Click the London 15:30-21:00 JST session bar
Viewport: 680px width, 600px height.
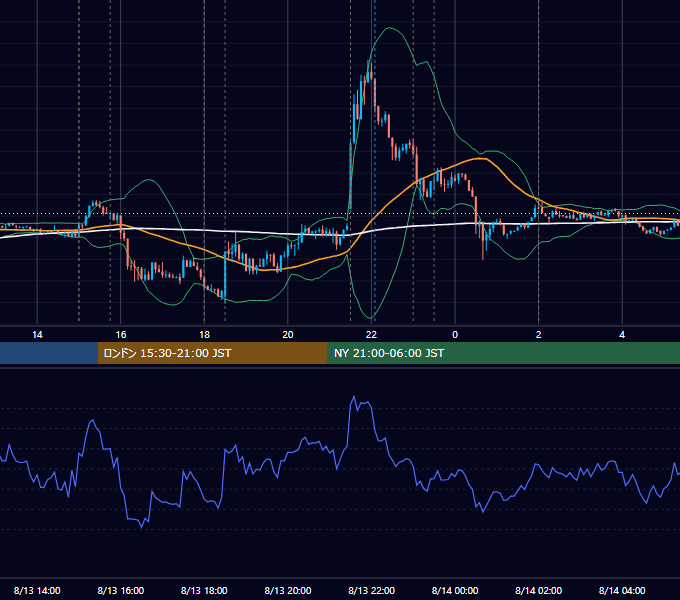pyautogui.click(x=212, y=353)
